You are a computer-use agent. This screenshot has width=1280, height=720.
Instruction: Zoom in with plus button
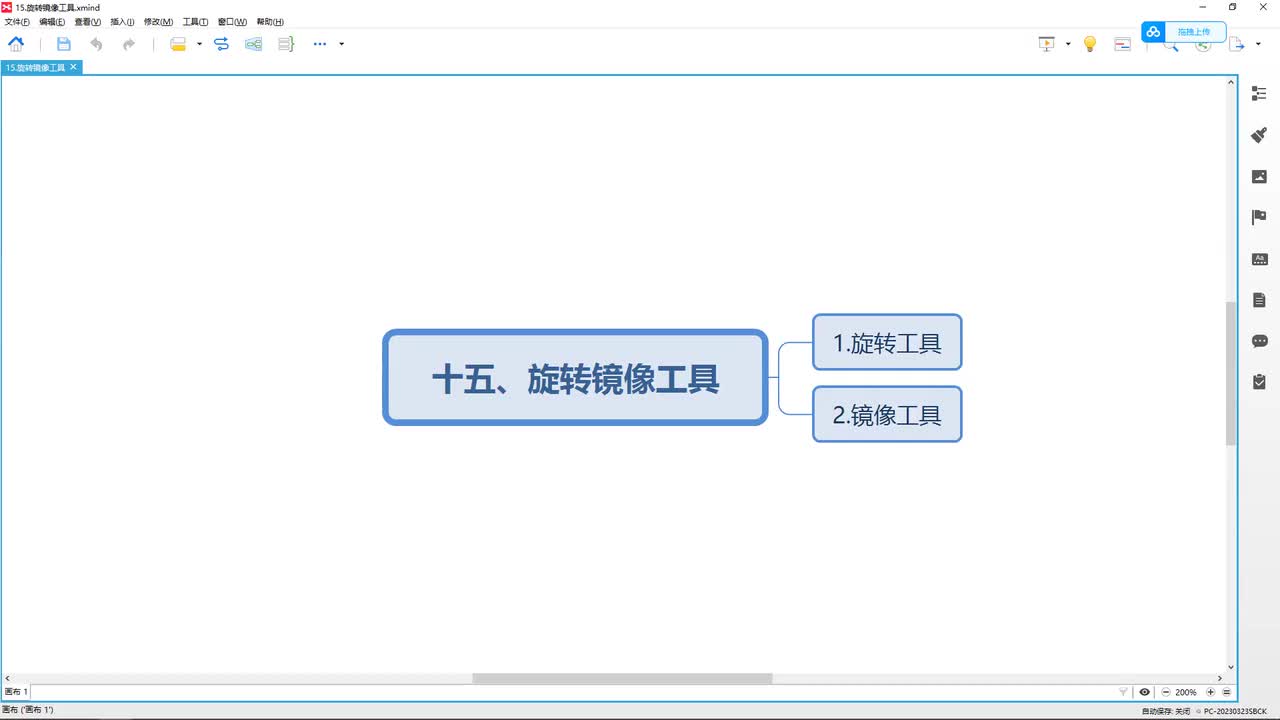(x=1210, y=692)
